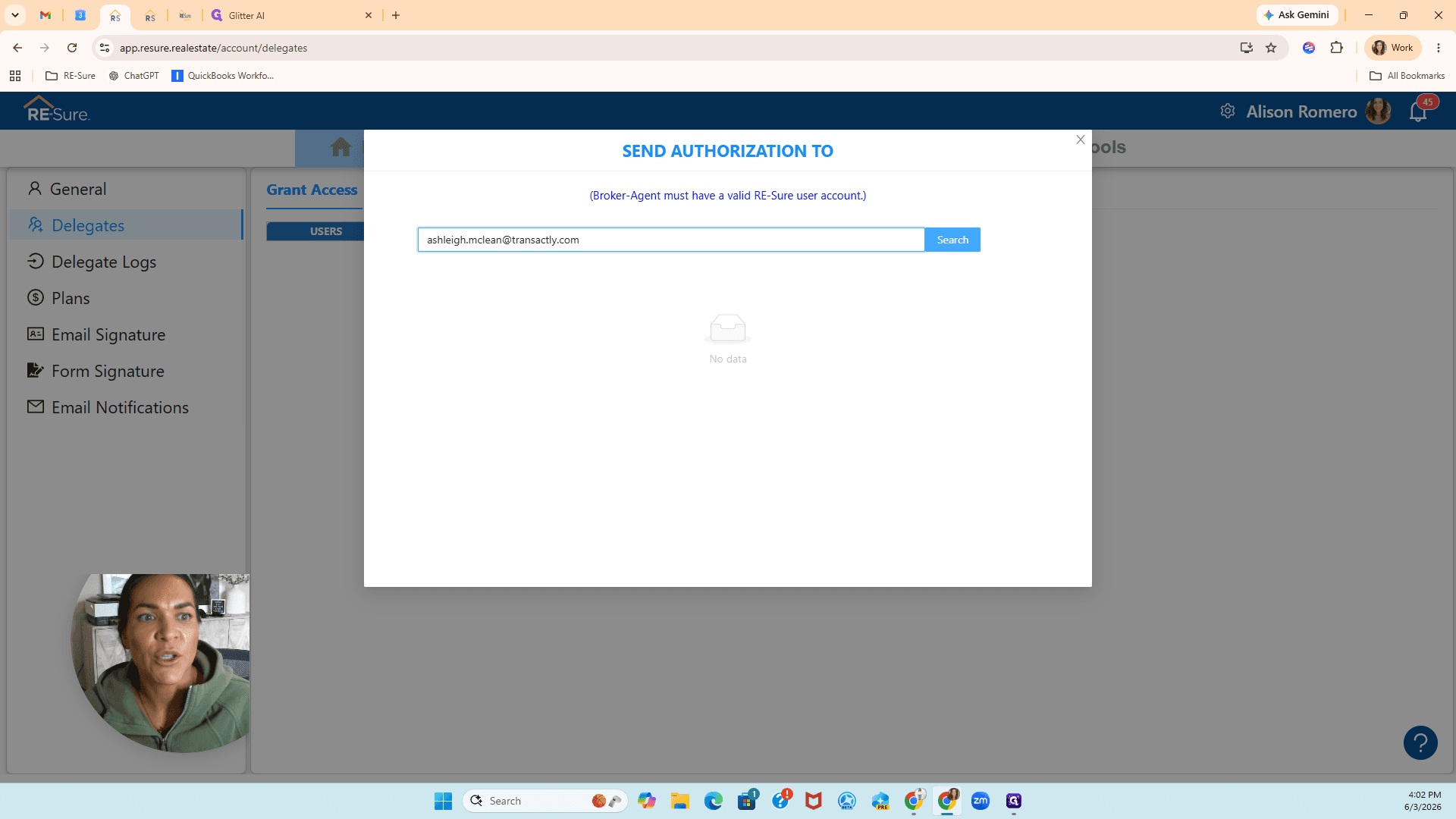Screen dimensions: 1456x819
Task: Expand the tab search dropdown arrow
Action: pyautogui.click(x=14, y=15)
